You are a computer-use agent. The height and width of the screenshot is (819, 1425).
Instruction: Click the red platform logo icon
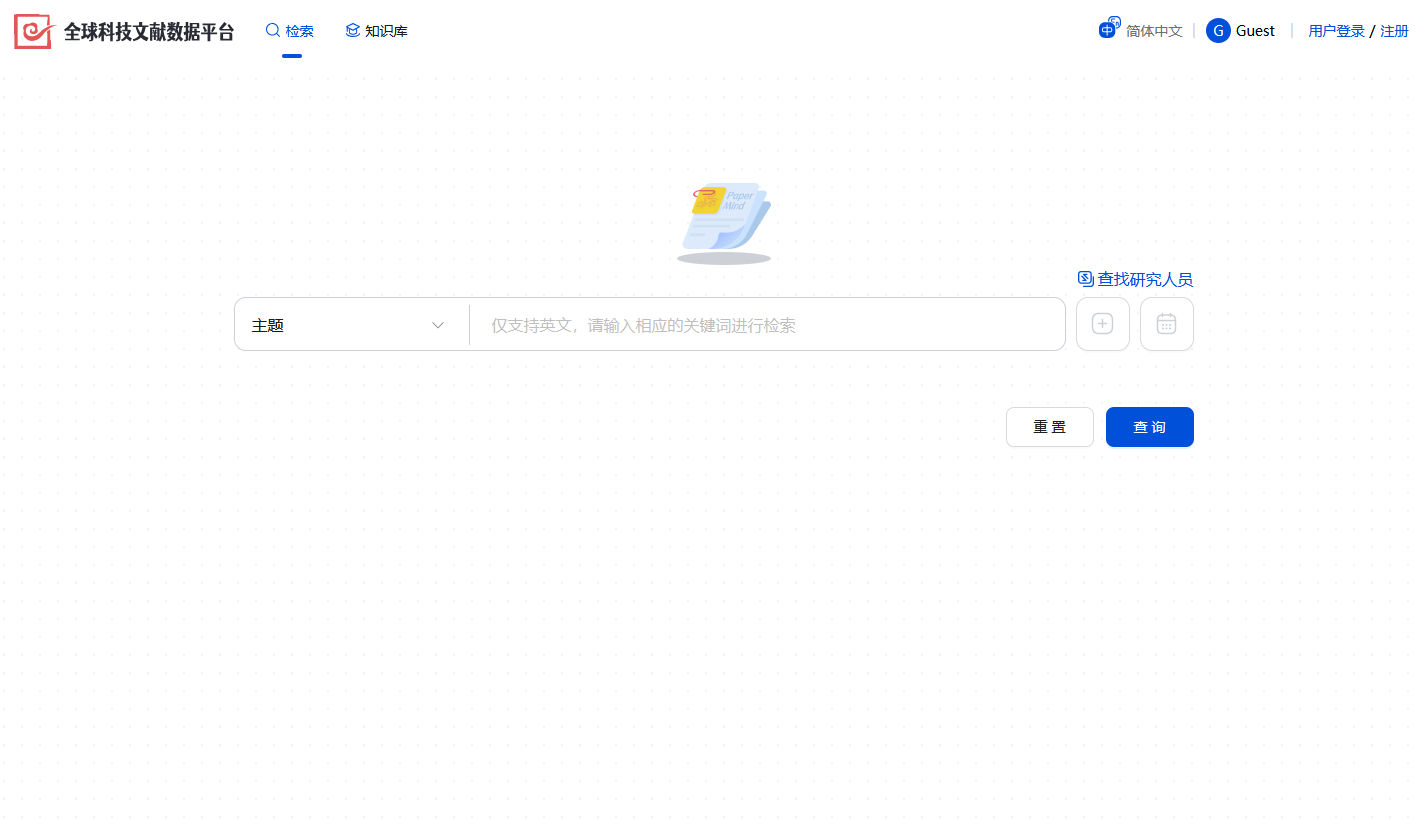tap(32, 30)
